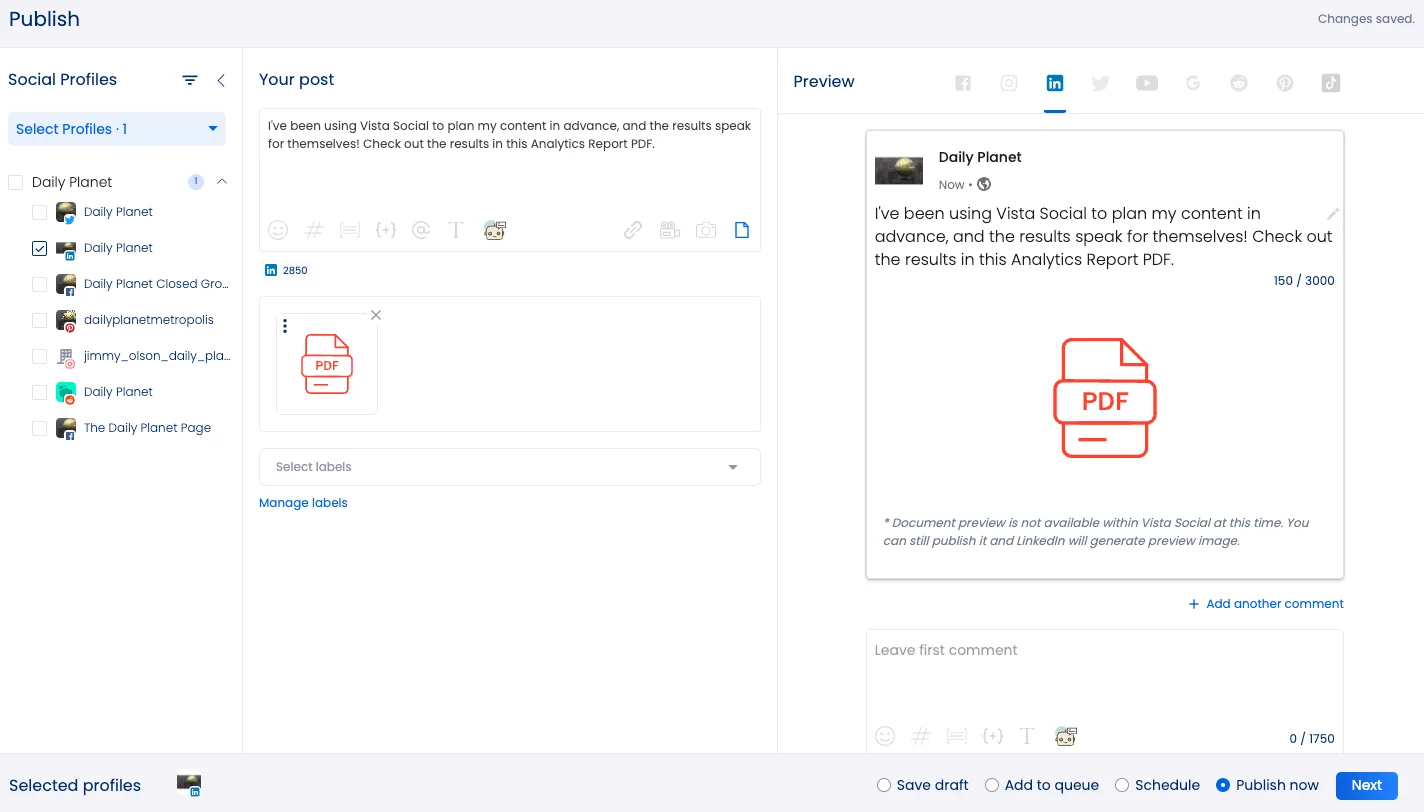Click the Next button

point(1366,785)
